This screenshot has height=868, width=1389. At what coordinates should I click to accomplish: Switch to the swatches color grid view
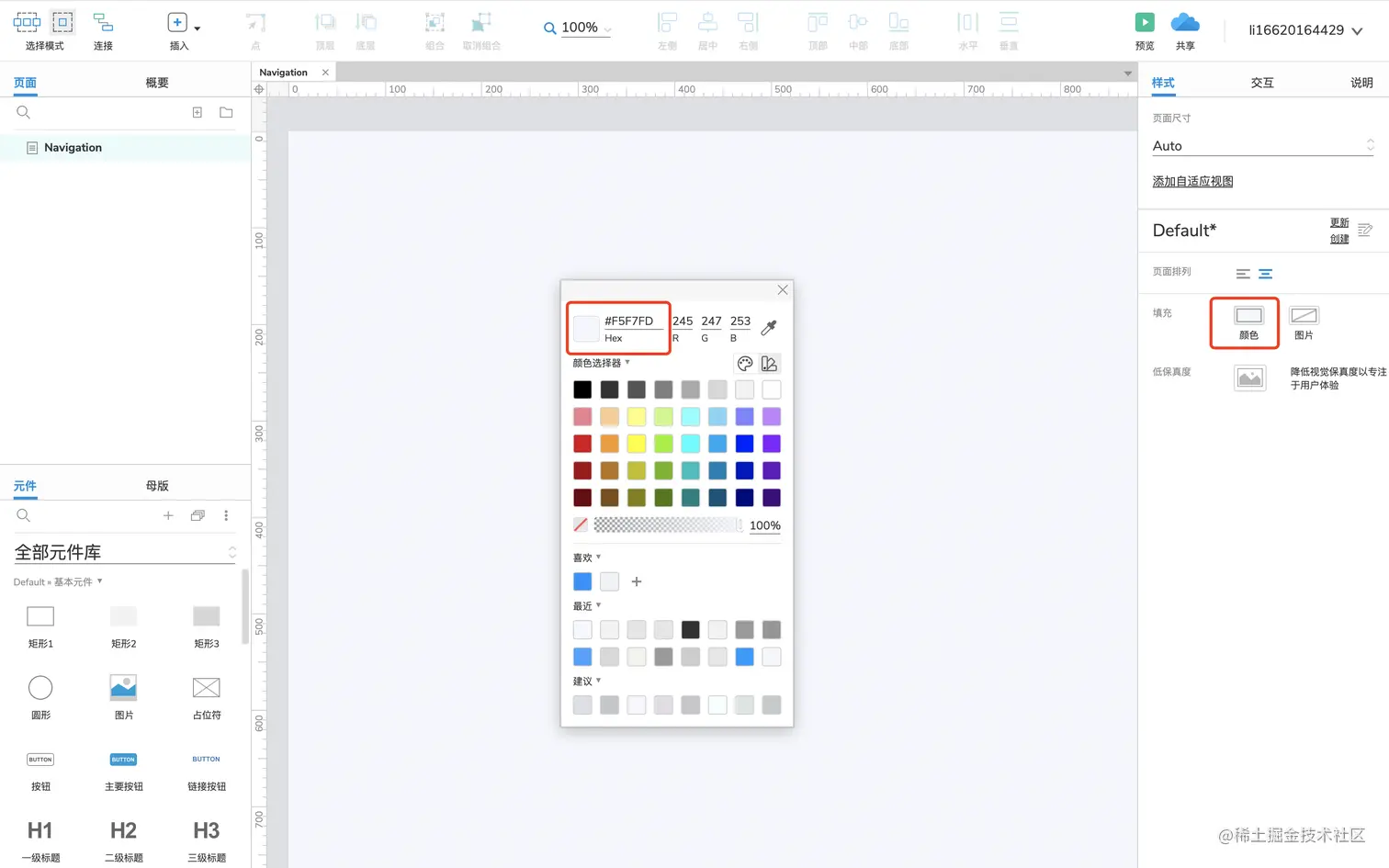[770, 364]
